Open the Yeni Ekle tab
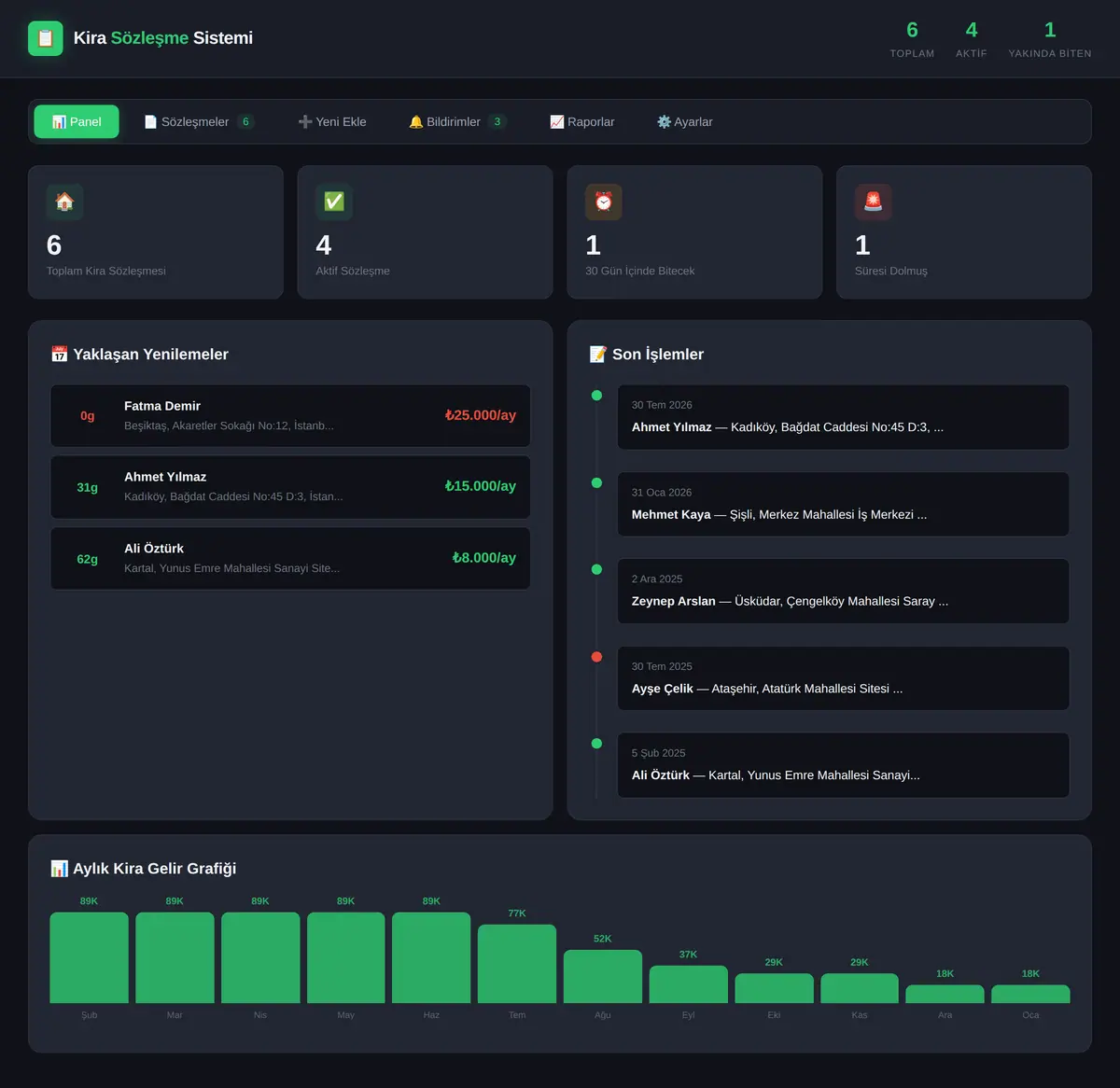Image resolution: width=1120 pixels, height=1088 pixels. coord(332,122)
